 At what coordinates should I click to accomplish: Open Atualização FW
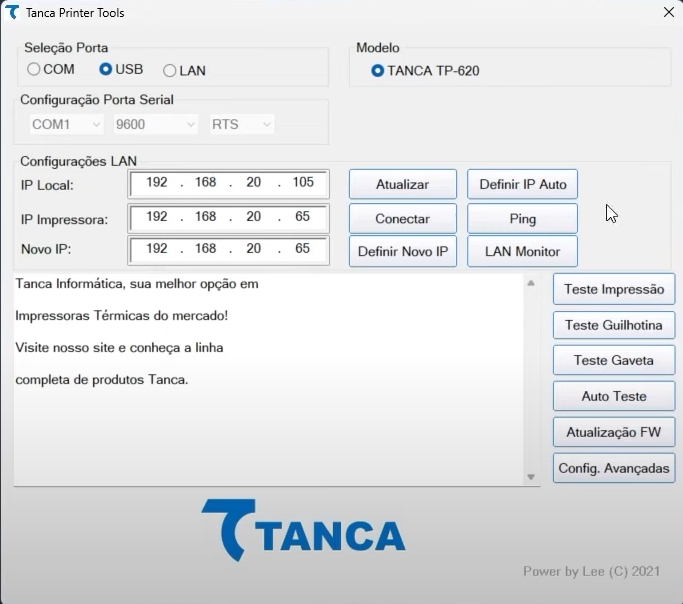[x=614, y=432]
